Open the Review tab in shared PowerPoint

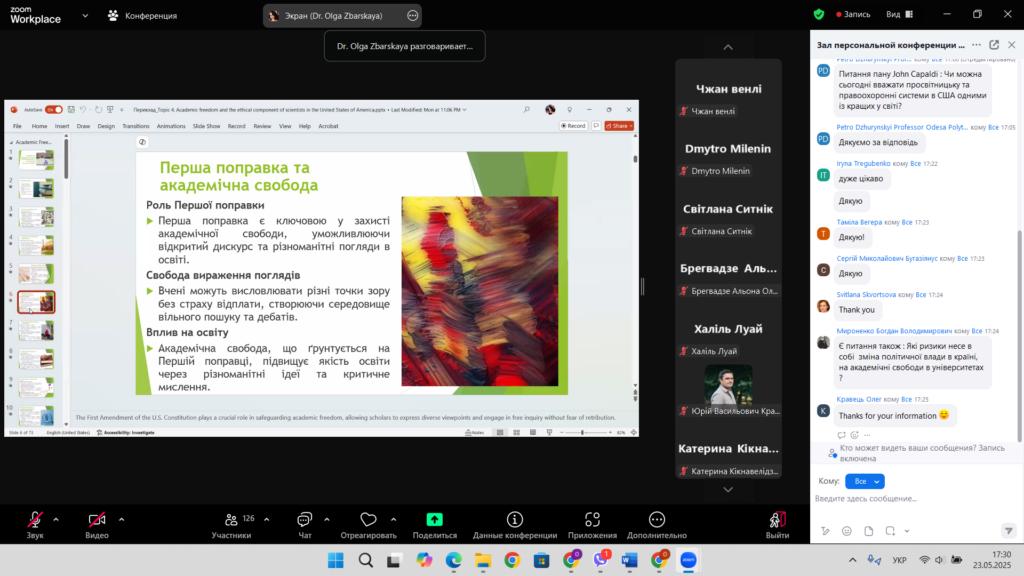(x=262, y=126)
